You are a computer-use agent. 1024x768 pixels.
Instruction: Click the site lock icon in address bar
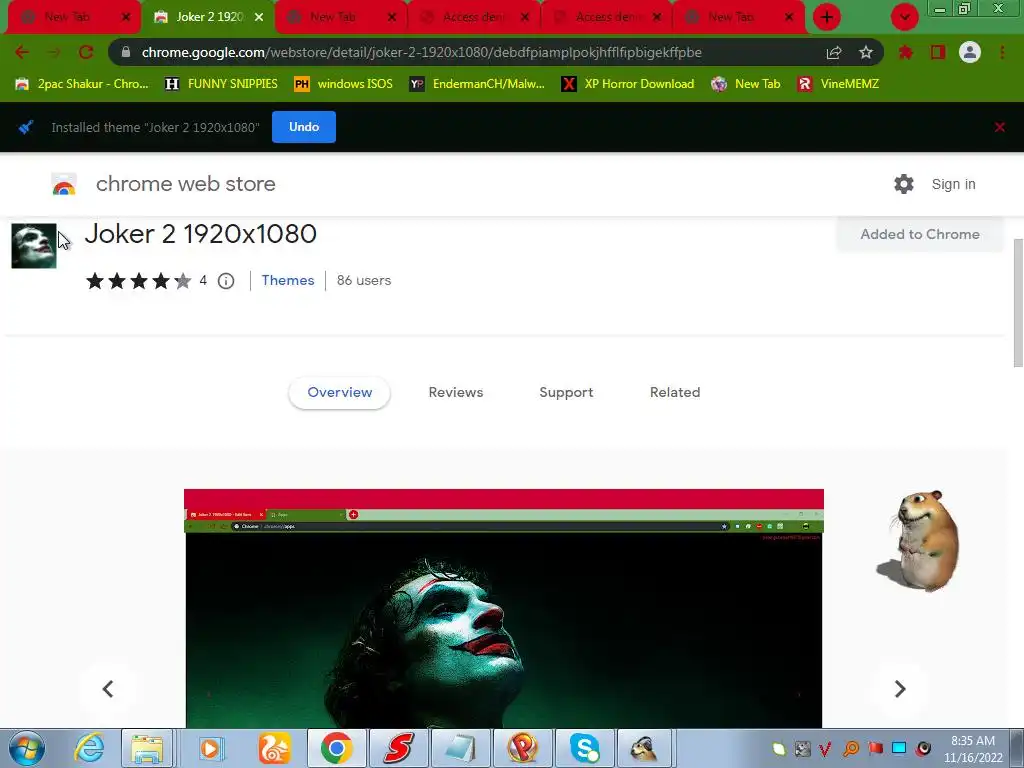[x=126, y=52]
